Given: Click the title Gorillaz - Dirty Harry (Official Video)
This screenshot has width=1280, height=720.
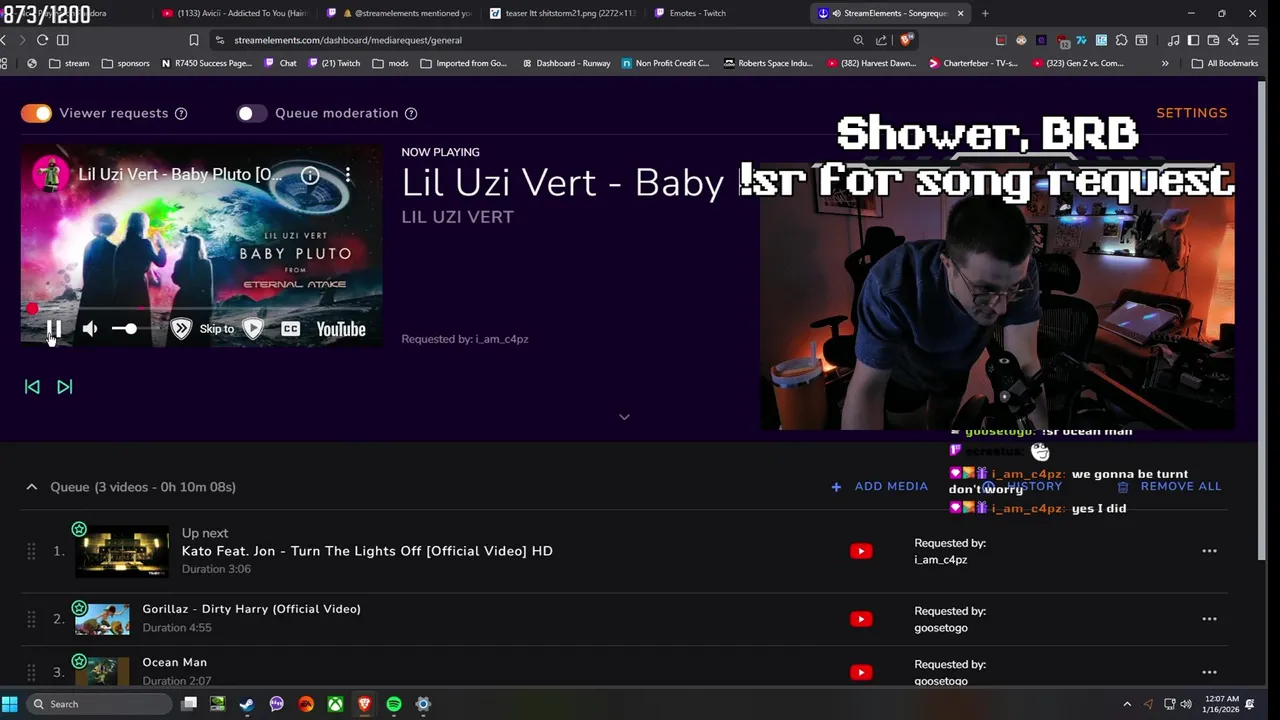Looking at the screenshot, I should click(x=251, y=609).
